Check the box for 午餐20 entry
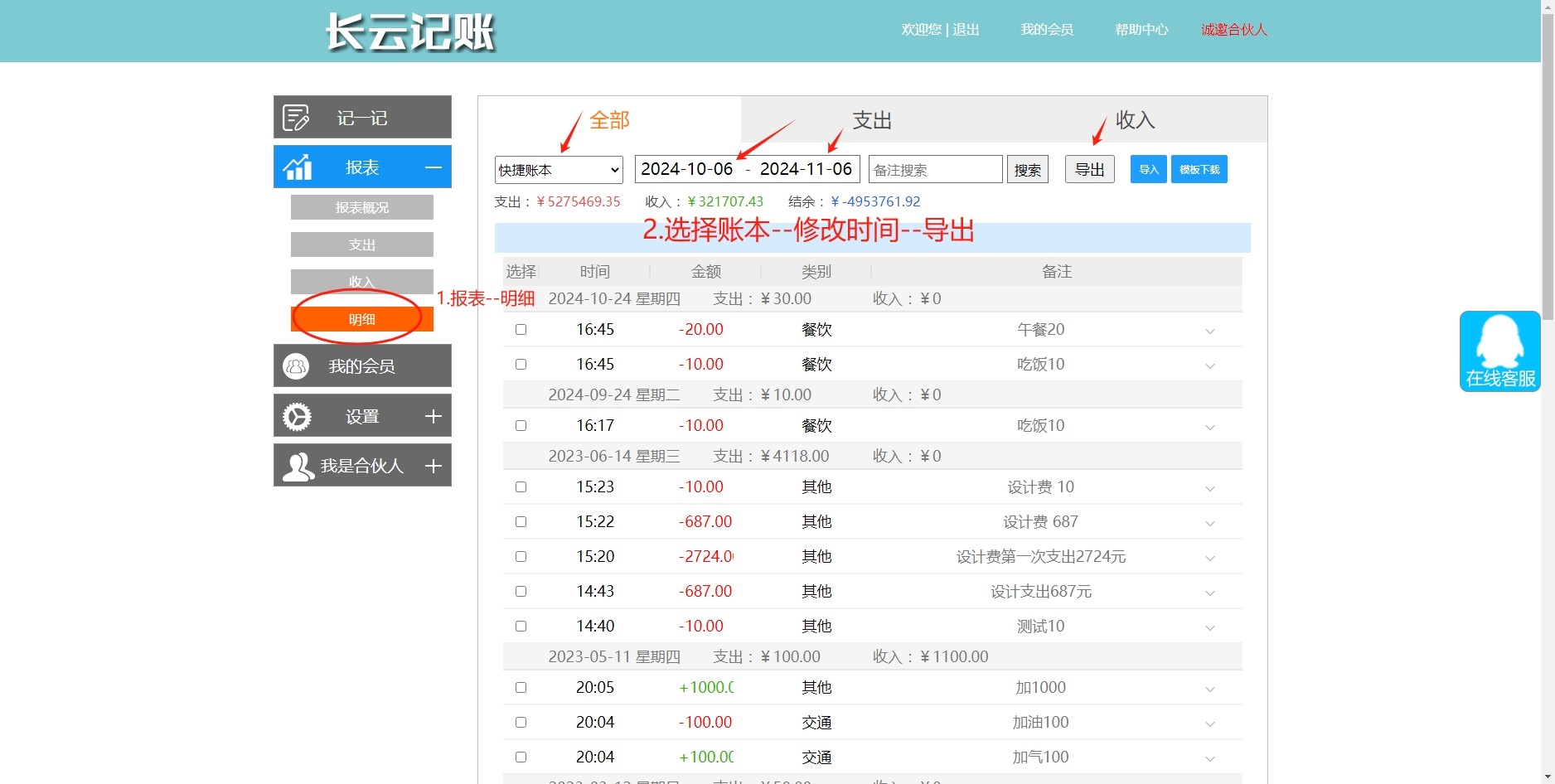Viewport: 1555px width, 784px height. [521, 330]
